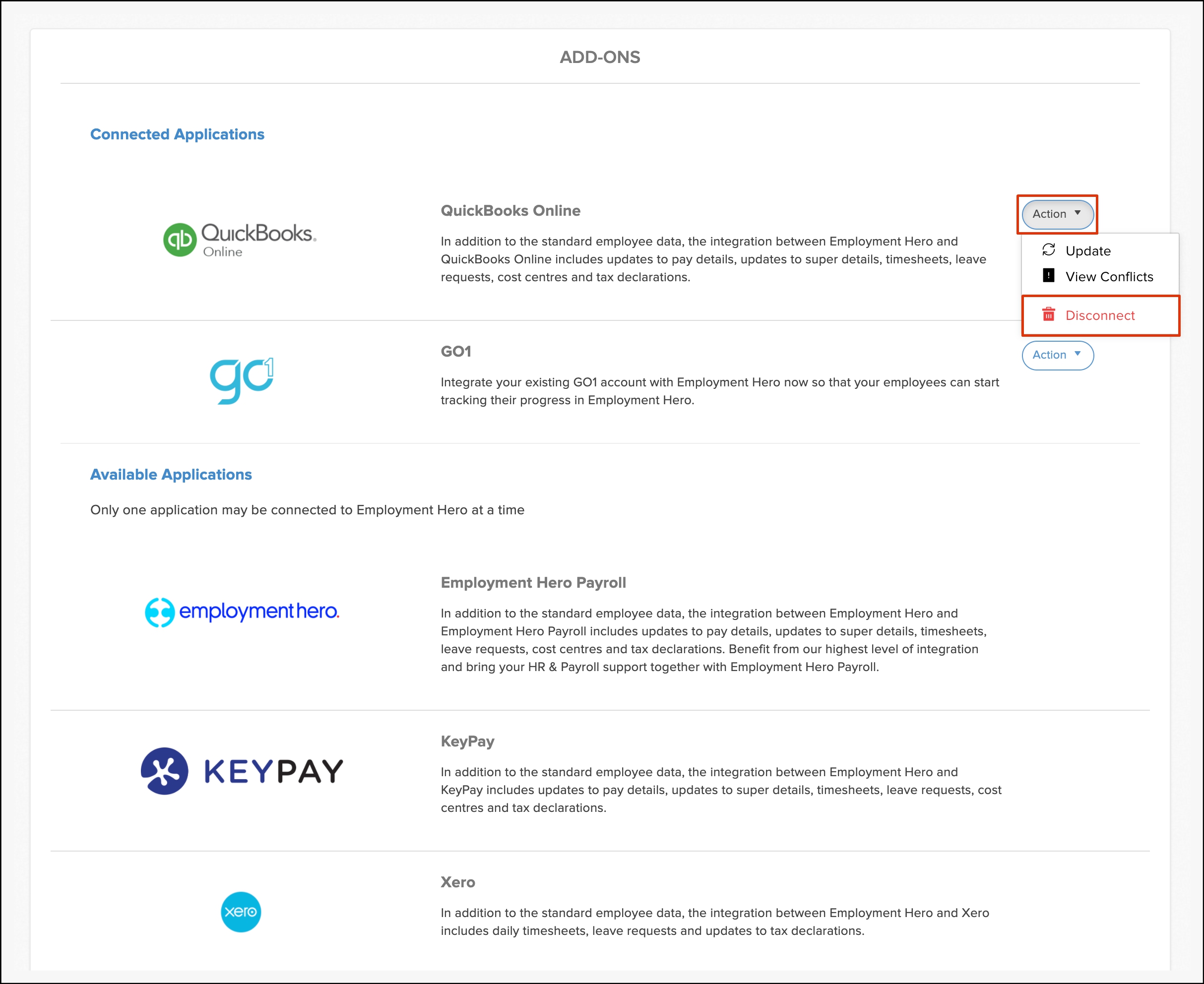The image size is (1204, 984).
Task: Click the Available Applications section heading
Action: click(171, 475)
